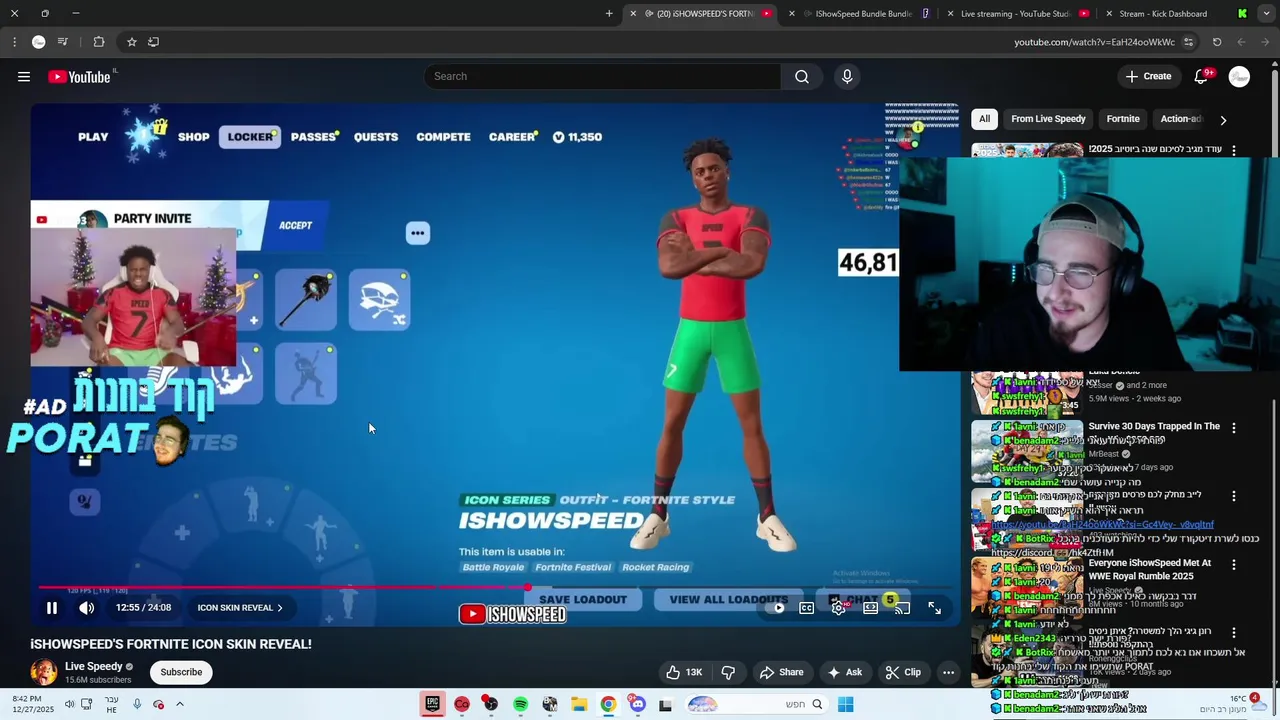Enter fullscreen in the video player
The image size is (1280, 720).
point(934,608)
